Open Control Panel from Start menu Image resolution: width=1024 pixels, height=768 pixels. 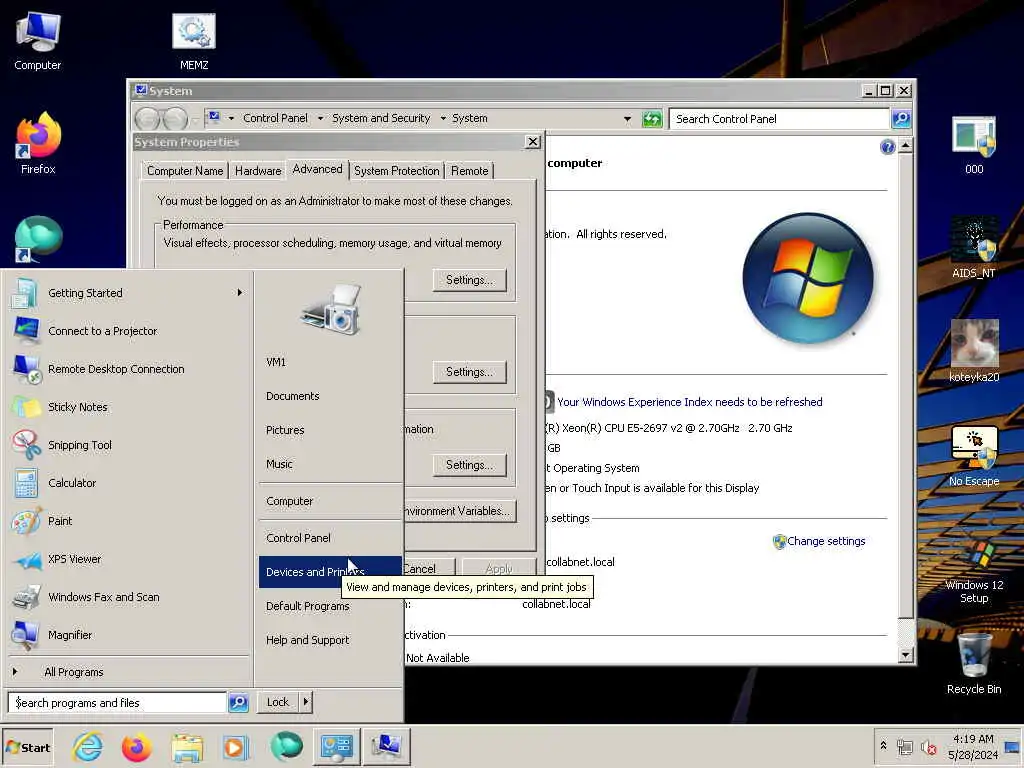[330, 537]
